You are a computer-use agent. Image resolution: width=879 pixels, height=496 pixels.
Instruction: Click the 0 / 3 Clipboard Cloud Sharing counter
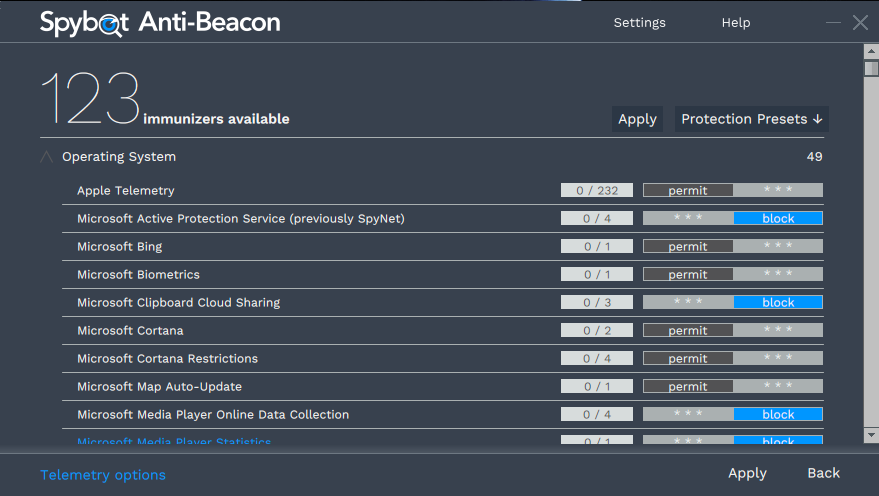point(596,302)
